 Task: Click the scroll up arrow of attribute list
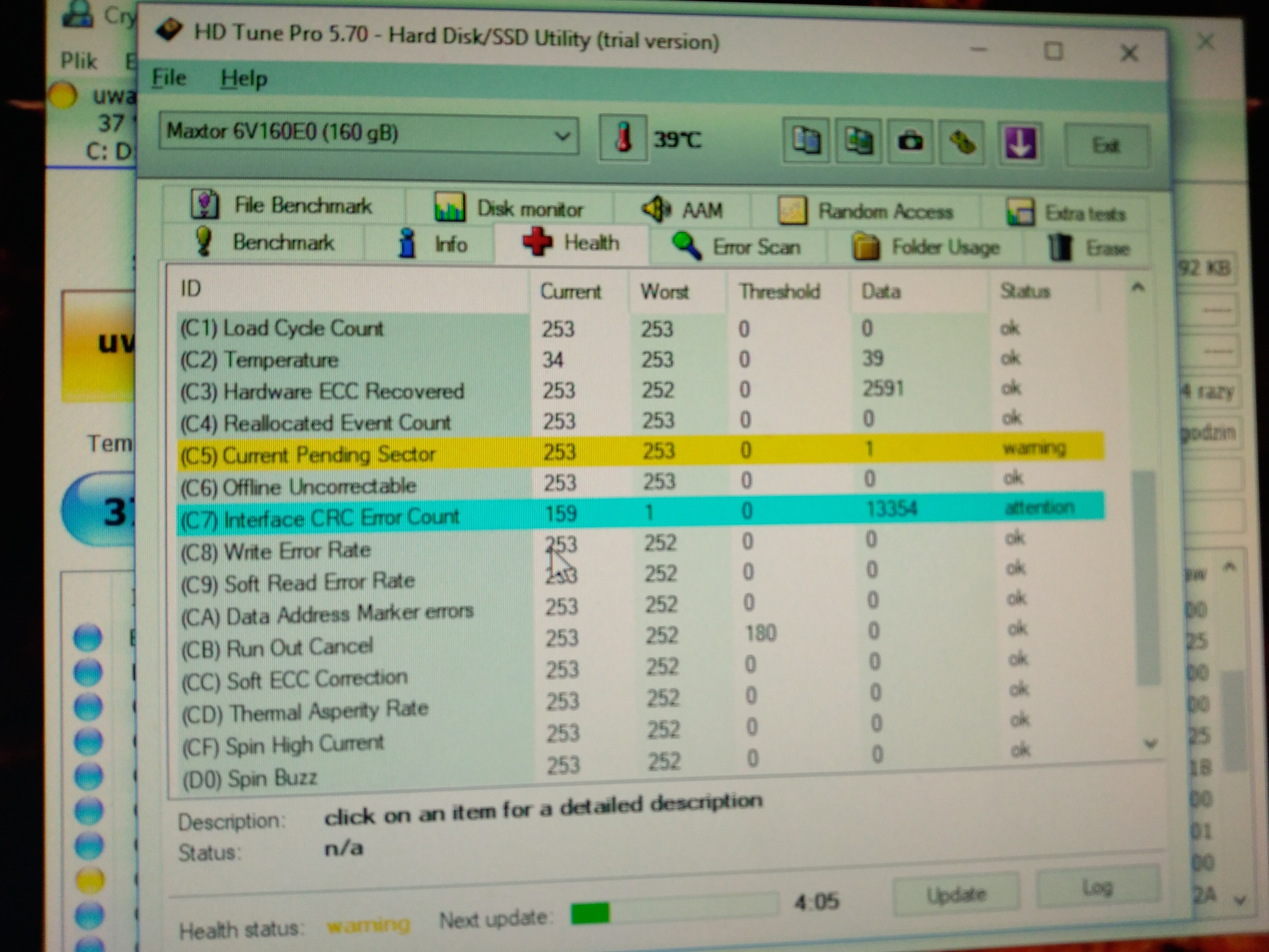tap(1138, 287)
